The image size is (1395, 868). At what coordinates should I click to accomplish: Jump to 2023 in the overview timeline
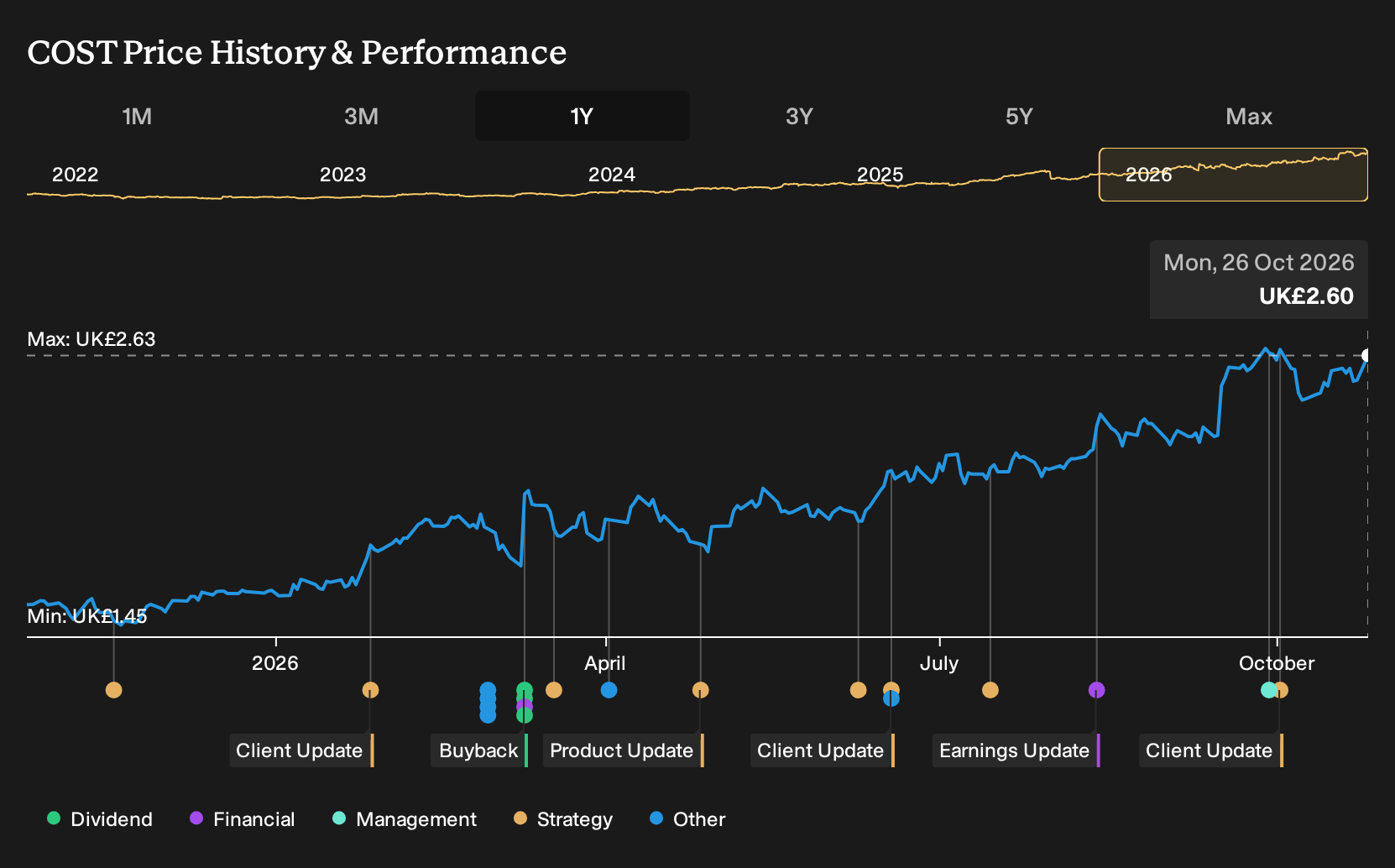(343, 175)
